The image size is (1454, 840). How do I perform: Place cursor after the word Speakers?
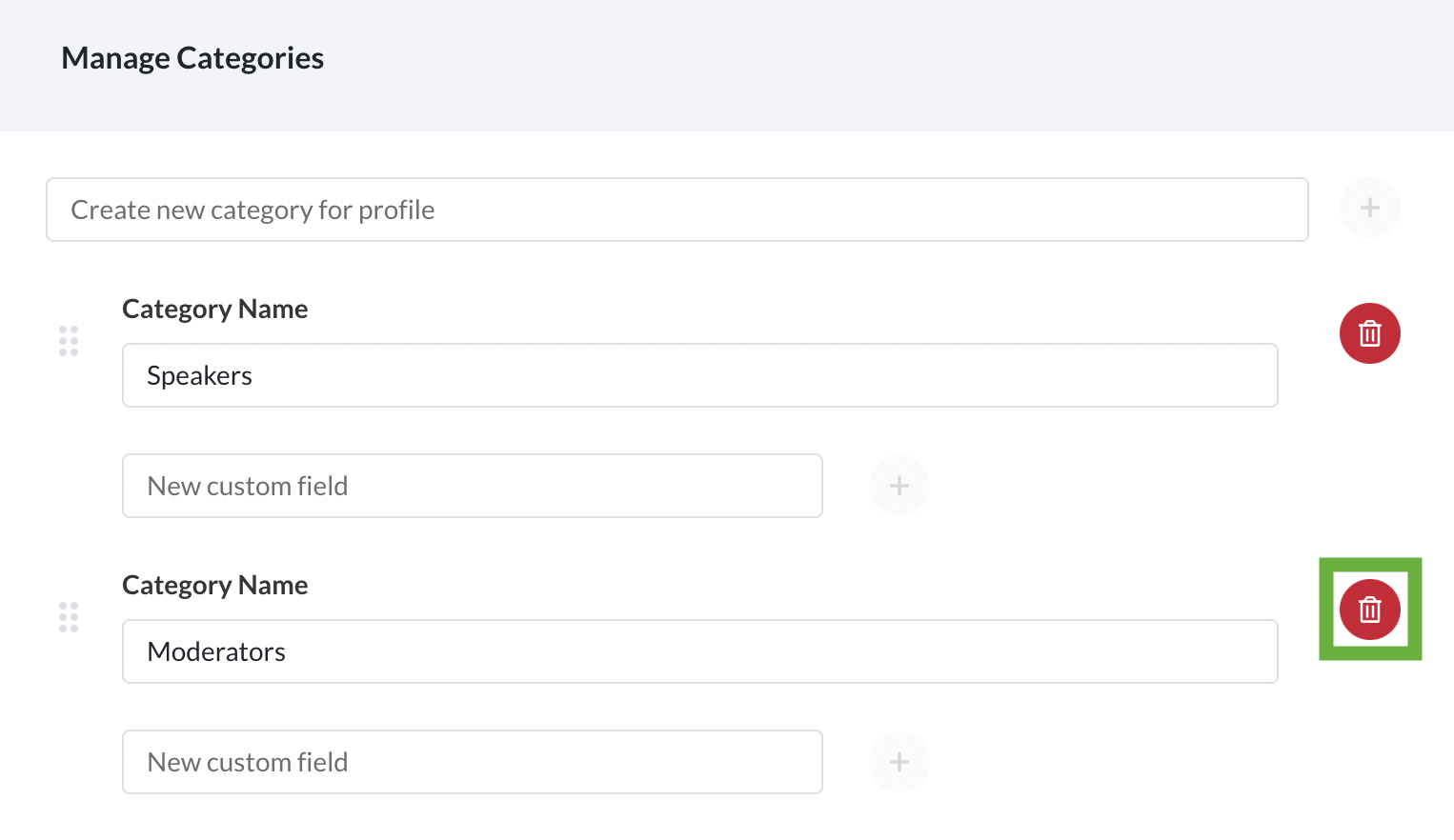click(254, 376)
